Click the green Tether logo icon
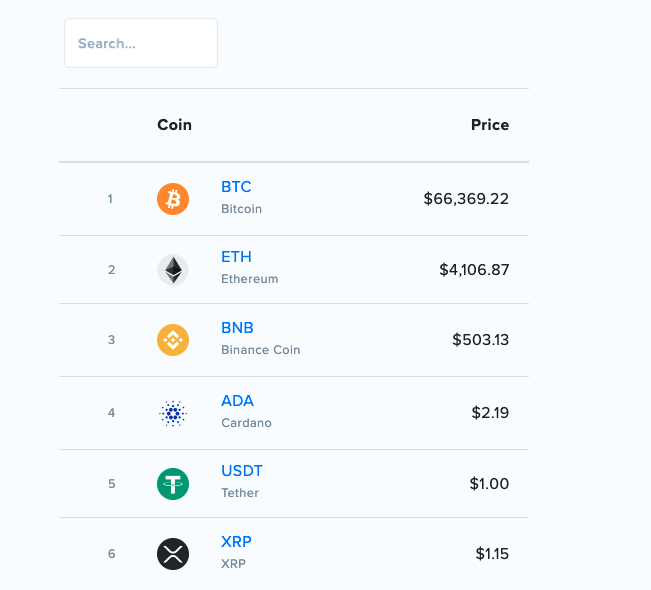Screen dimensions: 651x590 coord(173,484)
